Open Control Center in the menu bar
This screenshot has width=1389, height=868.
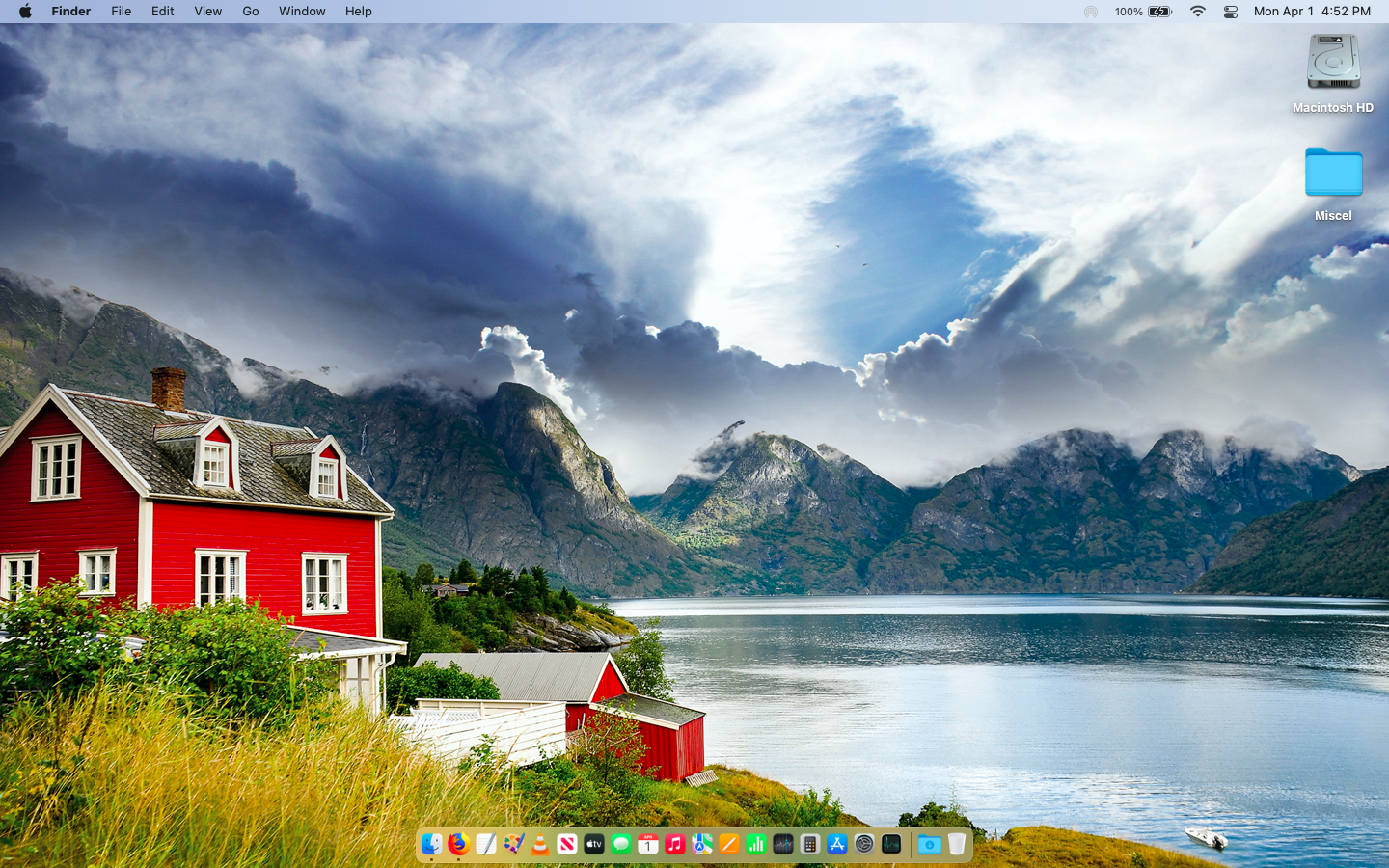[x=1231, y=12]
